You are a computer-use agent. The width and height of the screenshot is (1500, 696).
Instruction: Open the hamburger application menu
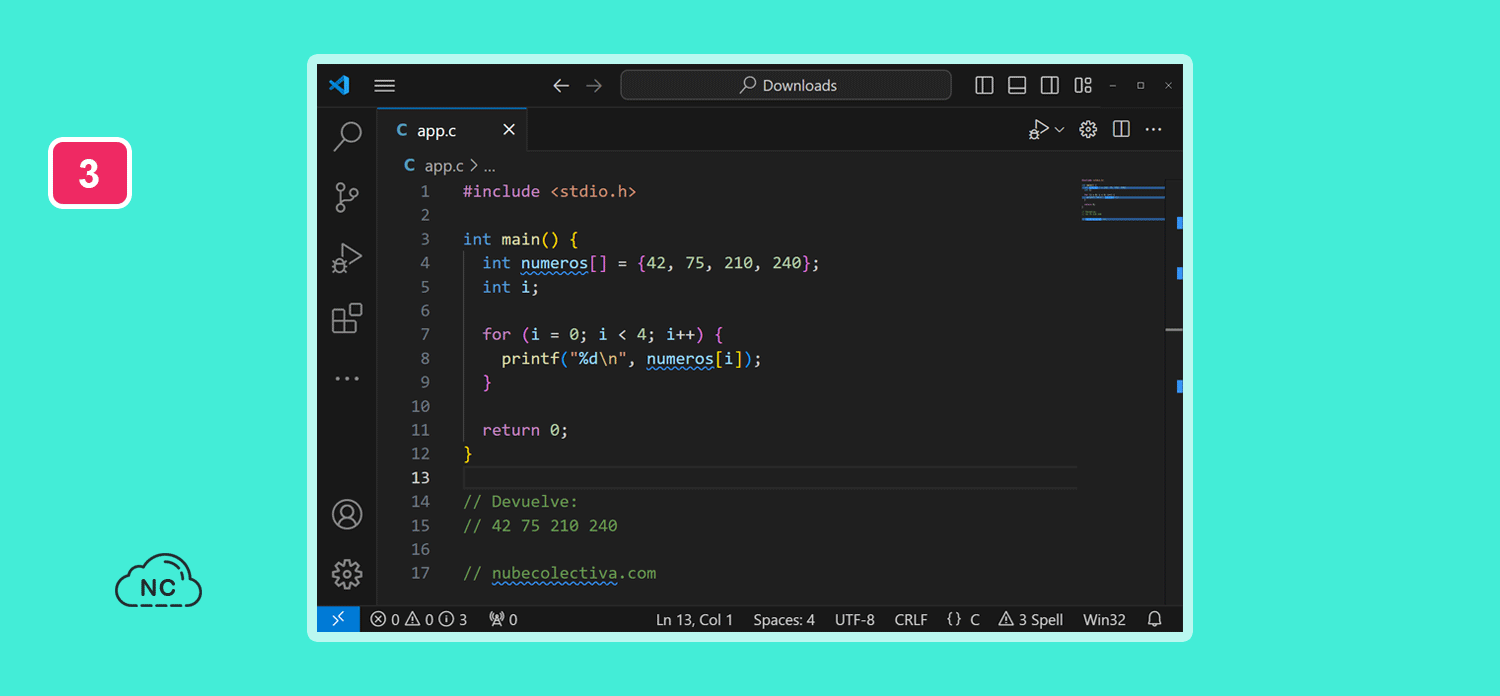[385, 85]
